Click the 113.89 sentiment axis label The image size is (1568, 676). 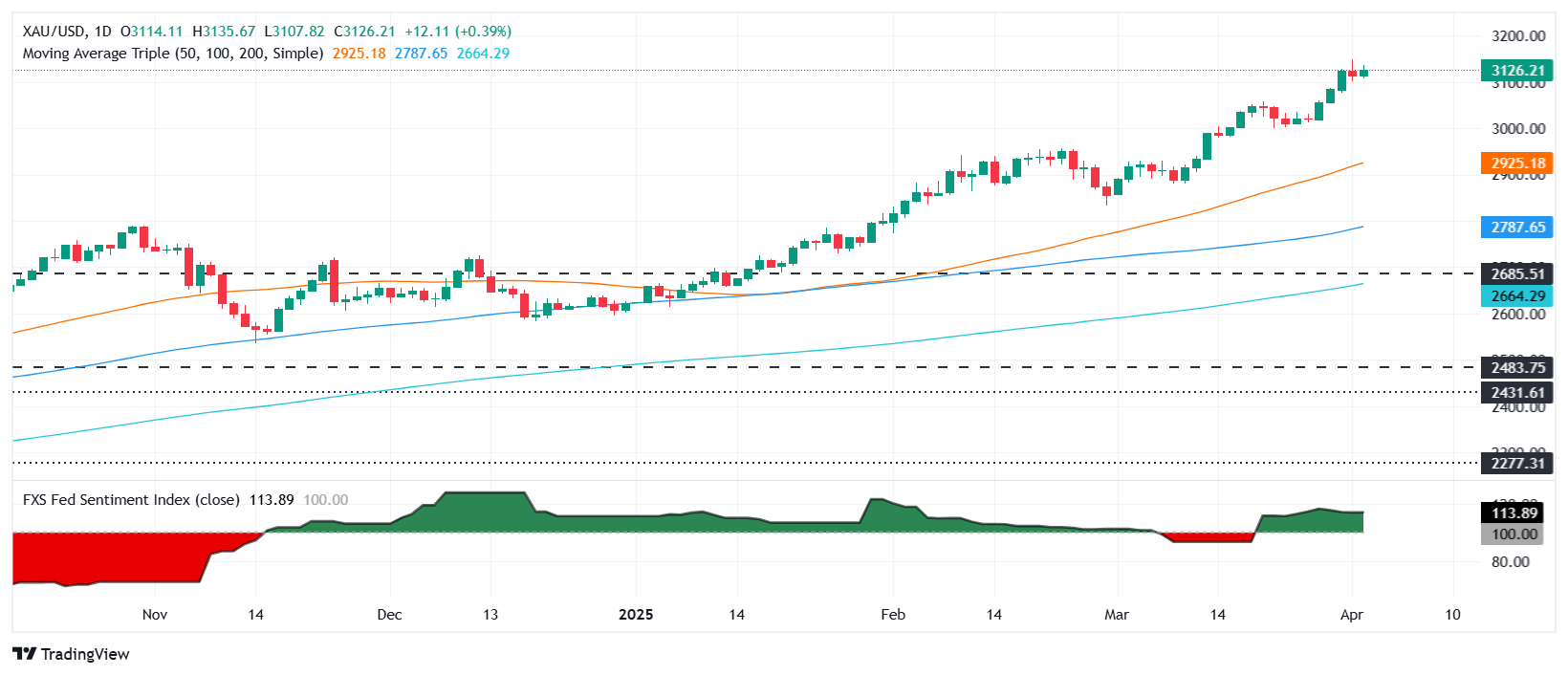pyautogui.click(x=1515, y=513)
